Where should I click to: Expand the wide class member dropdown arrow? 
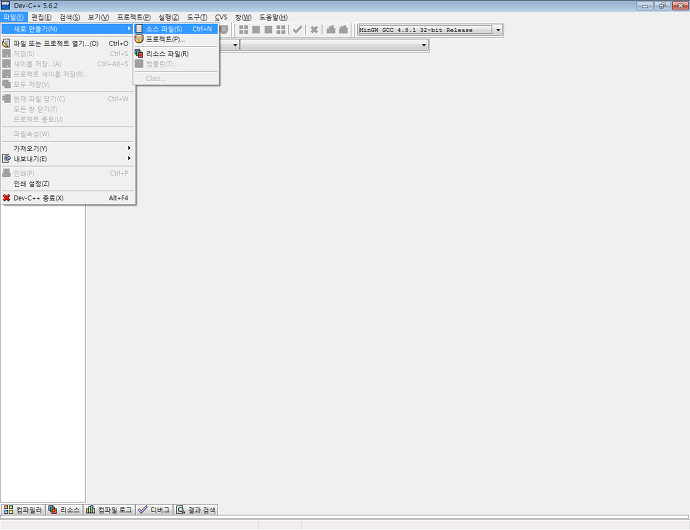(x=424, y=45)
